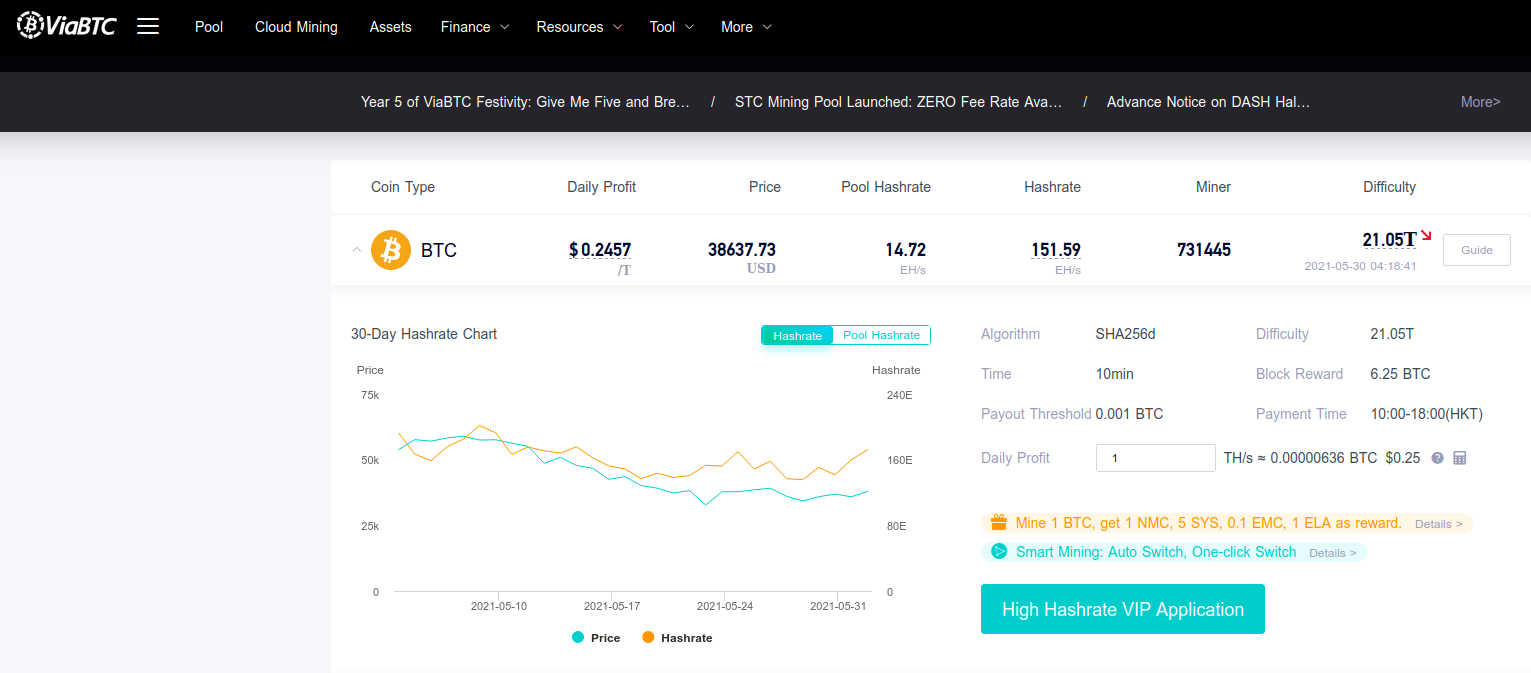The width and height of the screenshot is (1531, 673).
Task: Click the red difficulty trend arrow
Action: pos(1426,236)
